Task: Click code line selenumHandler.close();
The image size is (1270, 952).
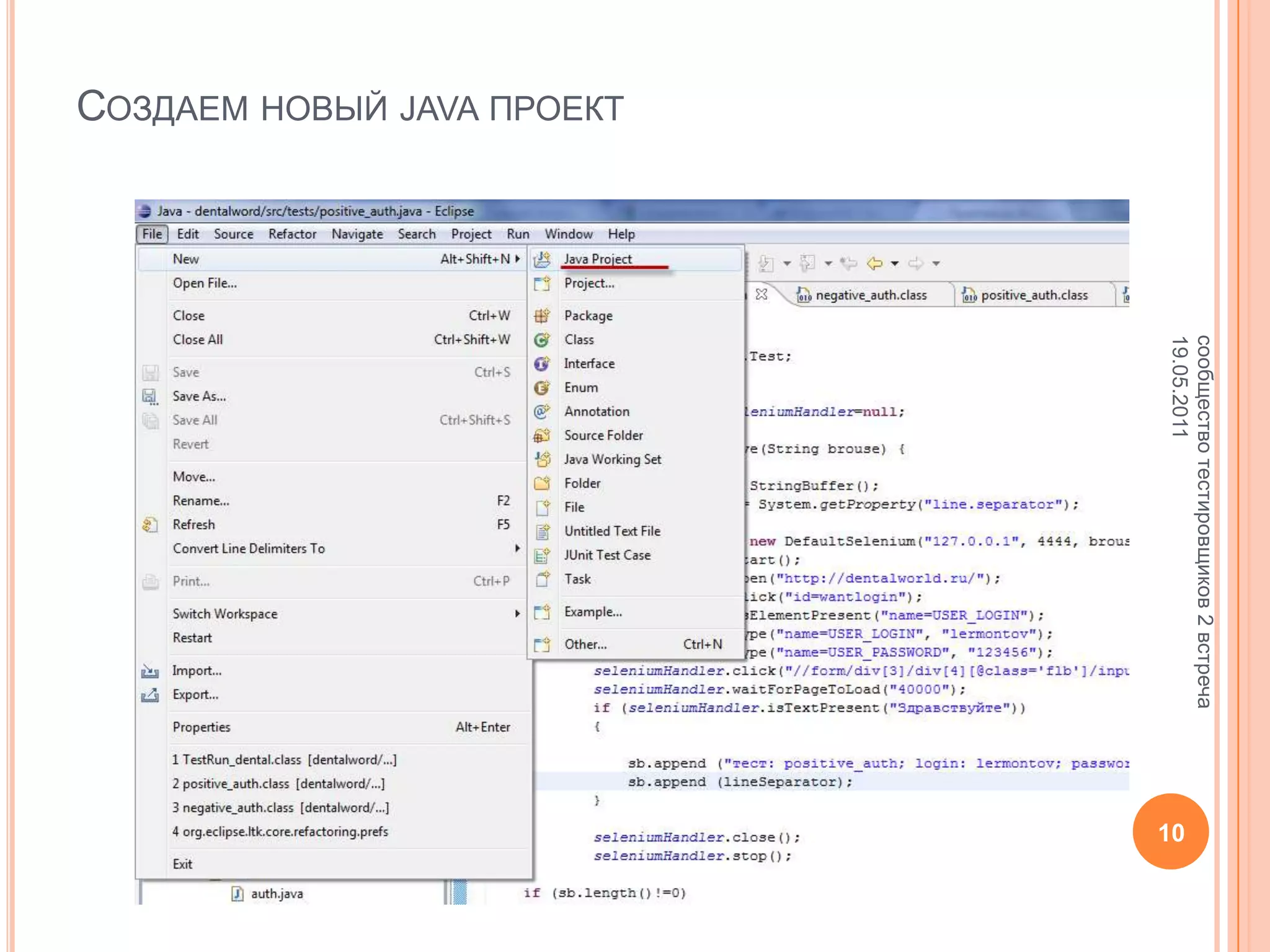Action: [697, 838]
